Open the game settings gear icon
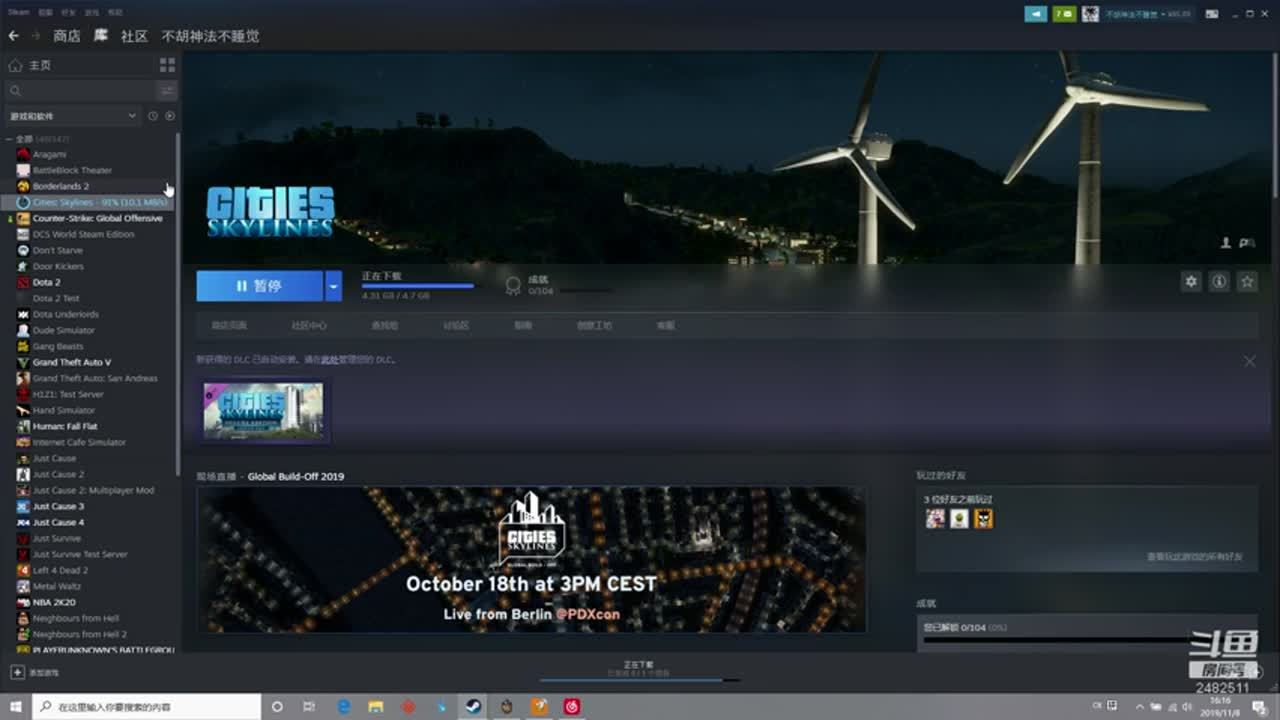Screen dimensions: 1280x720 1191,282
